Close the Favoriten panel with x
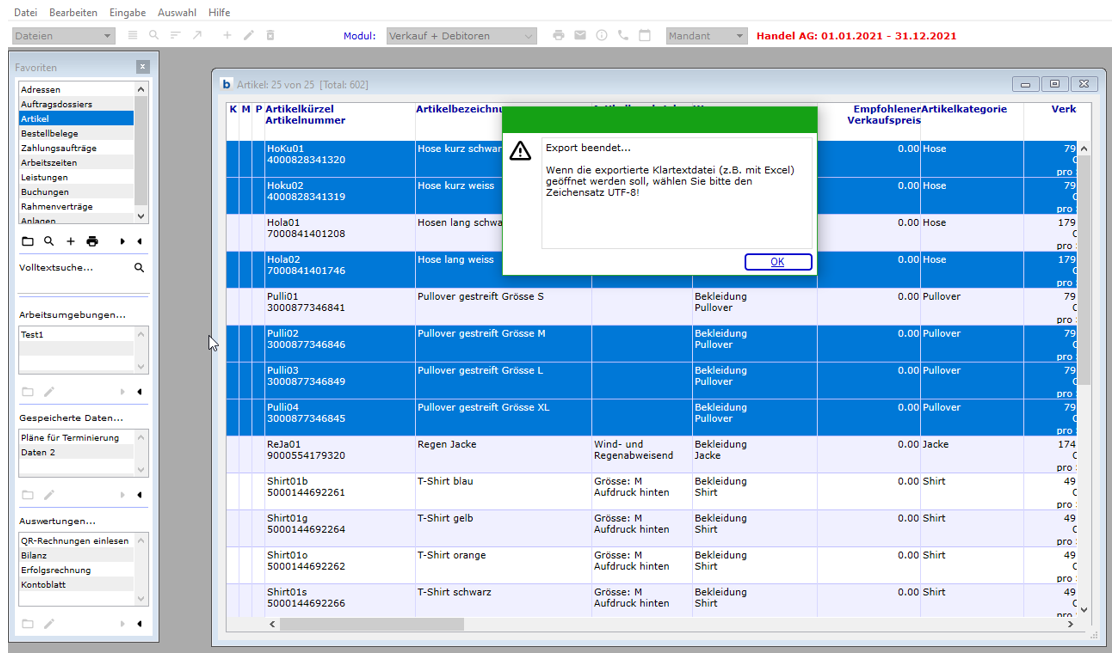 (x=142, y=67)
